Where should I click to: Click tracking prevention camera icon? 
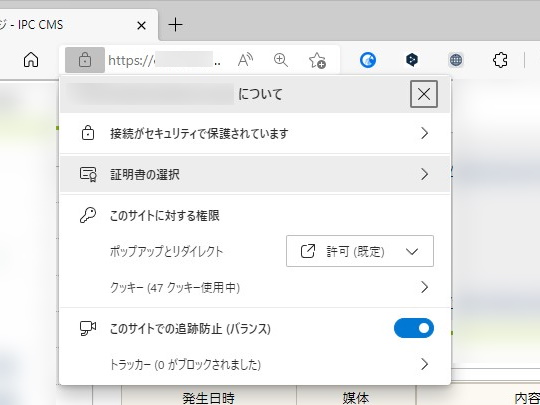(88, 328)
